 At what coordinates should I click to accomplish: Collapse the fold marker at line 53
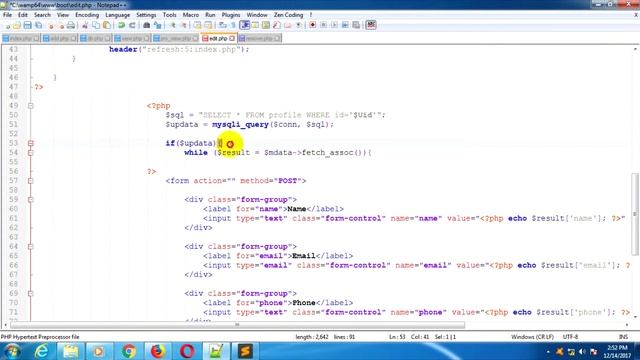pos(31,143)
